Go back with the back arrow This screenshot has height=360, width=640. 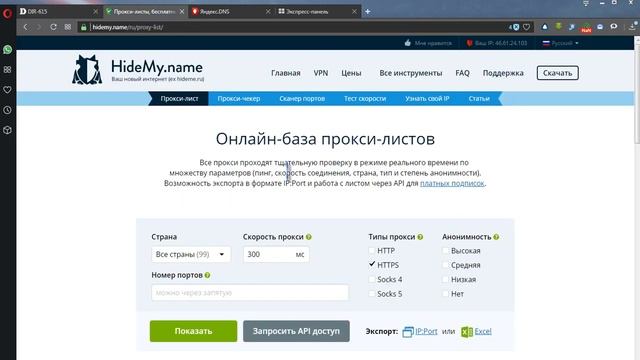tap(25, 27)
